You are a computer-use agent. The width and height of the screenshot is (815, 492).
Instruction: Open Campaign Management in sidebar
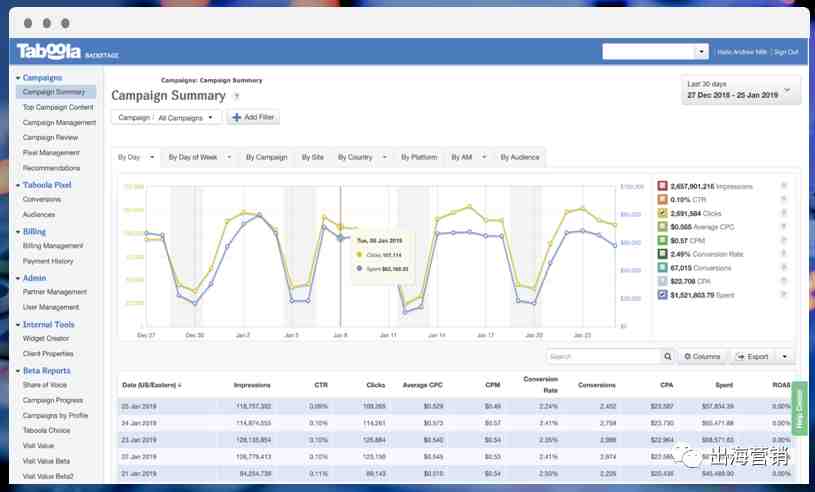pyautogui.click(x=59, y=123)
